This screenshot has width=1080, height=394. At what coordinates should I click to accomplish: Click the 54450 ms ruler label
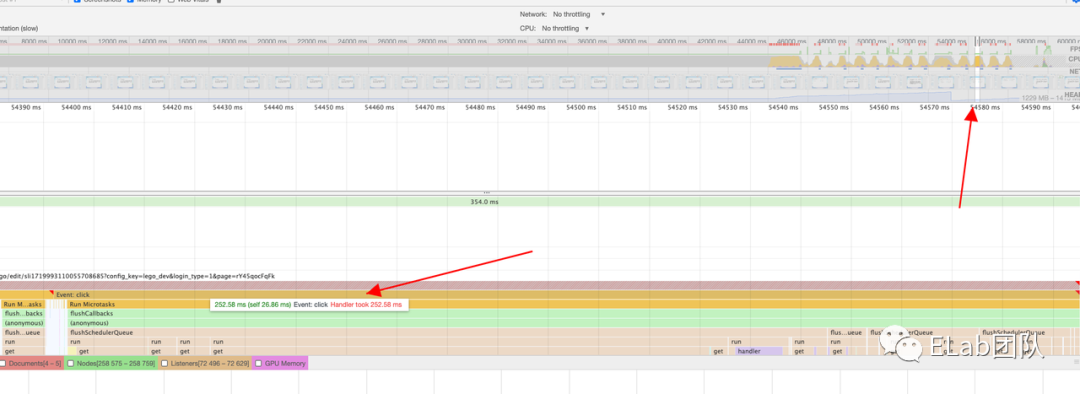click(x=329, y=107)
